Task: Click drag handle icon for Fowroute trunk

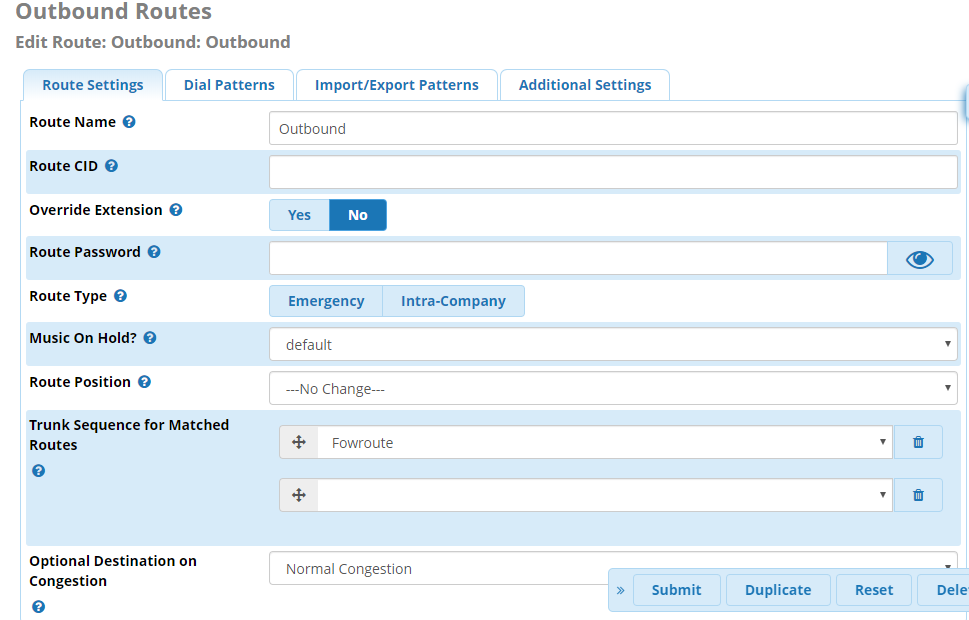Action: pos(298,442)
